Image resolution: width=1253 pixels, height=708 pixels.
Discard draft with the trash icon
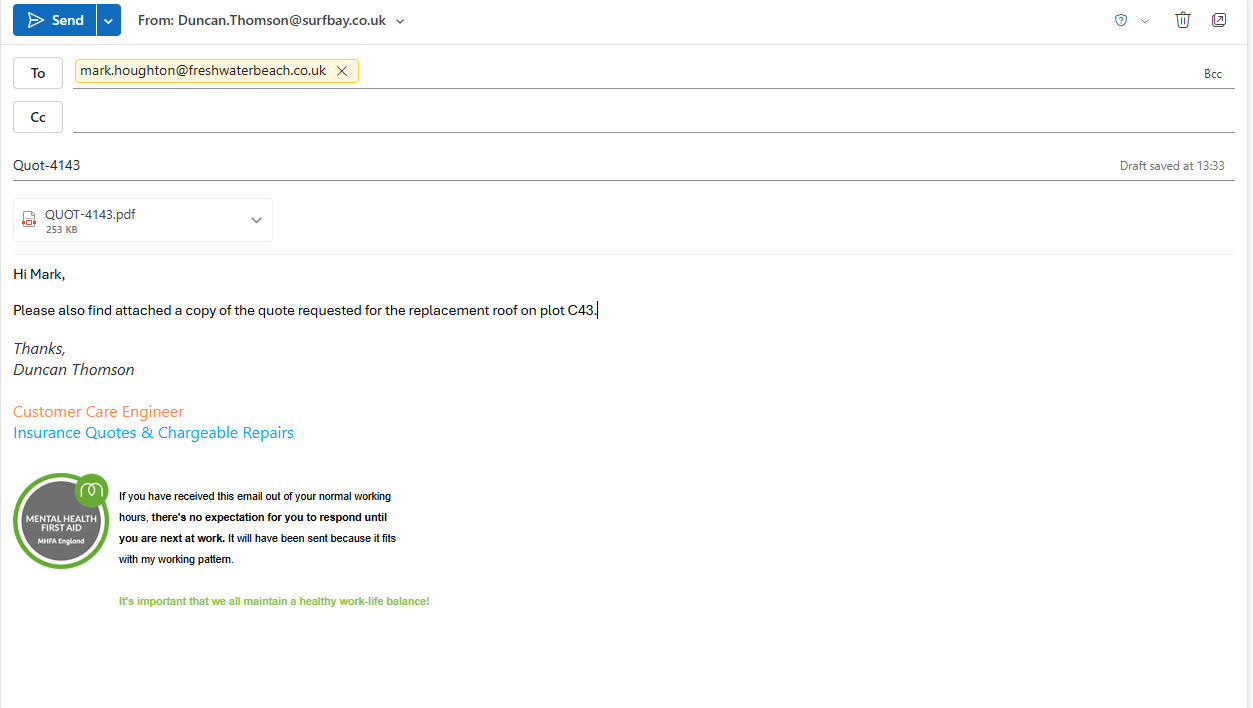pyautogui.click(x=1183, y=20)
